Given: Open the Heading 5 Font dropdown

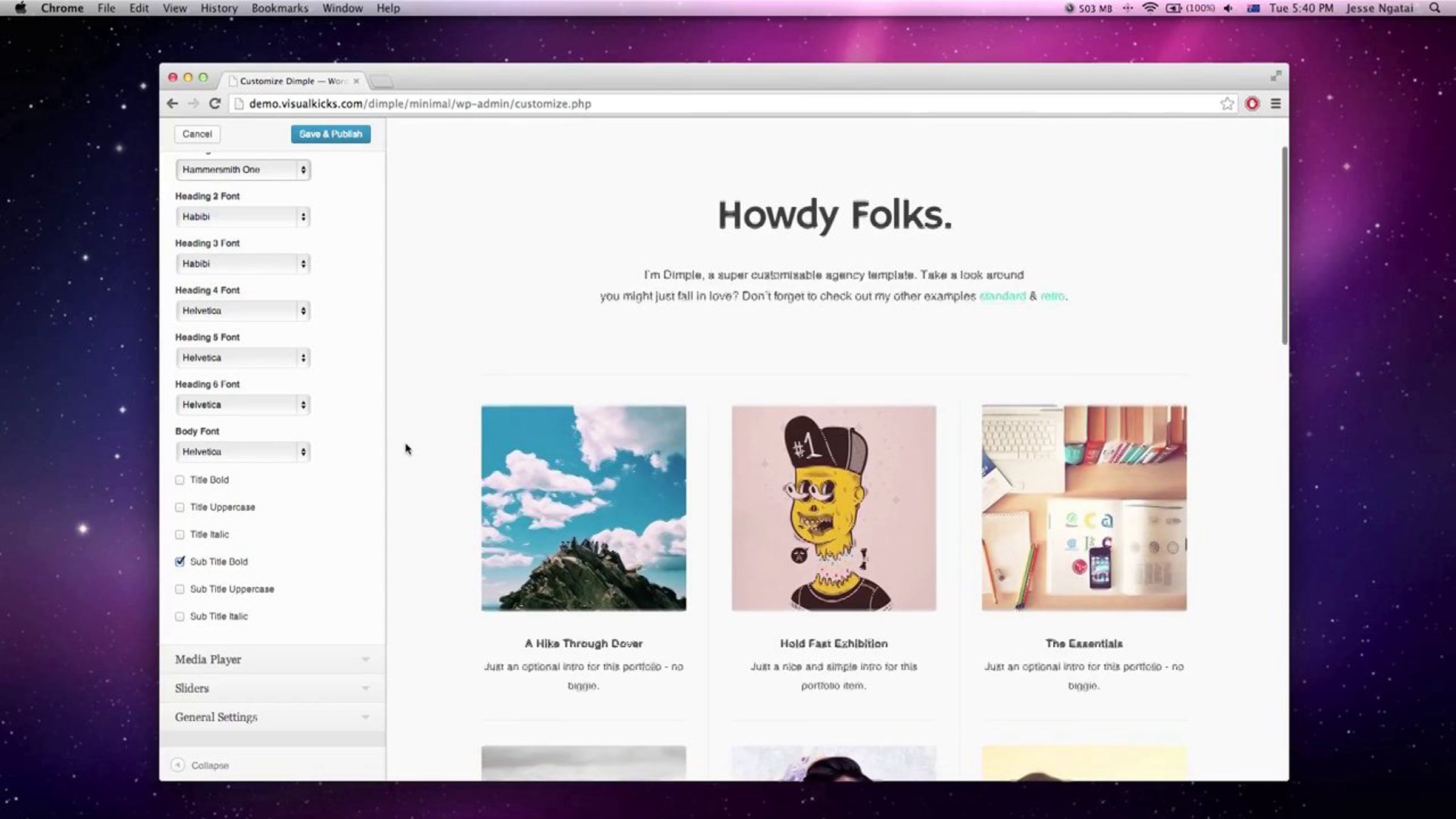Looking at the screenshot, I should (243, 358).
